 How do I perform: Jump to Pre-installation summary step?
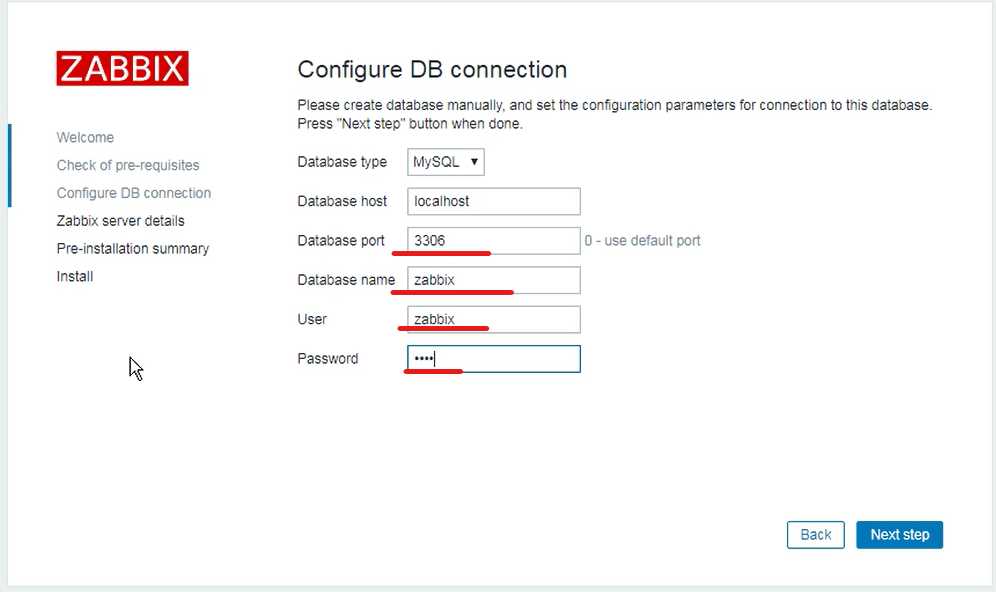click(133, 248)
